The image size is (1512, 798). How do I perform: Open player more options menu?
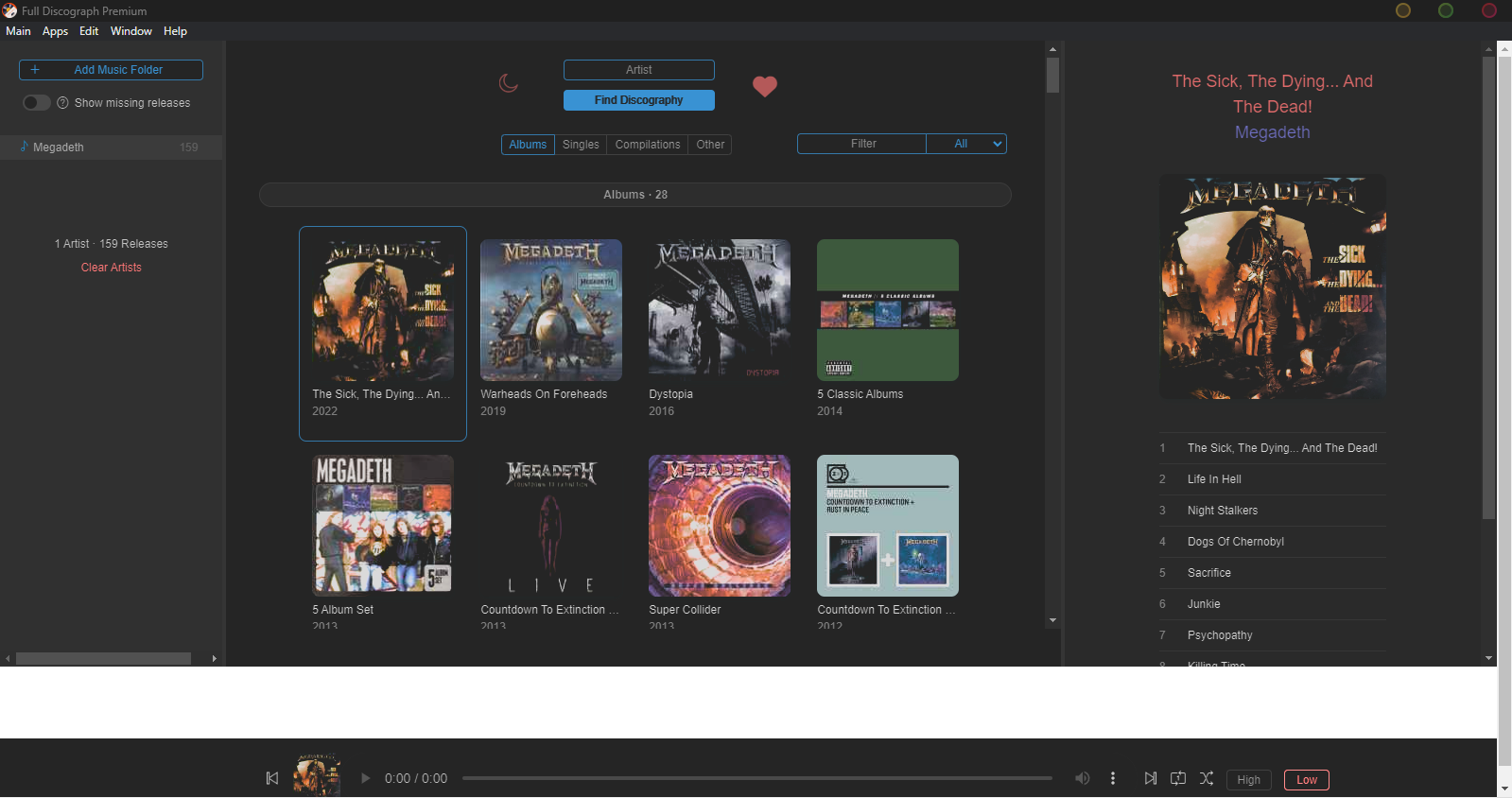click(1113, 778)
